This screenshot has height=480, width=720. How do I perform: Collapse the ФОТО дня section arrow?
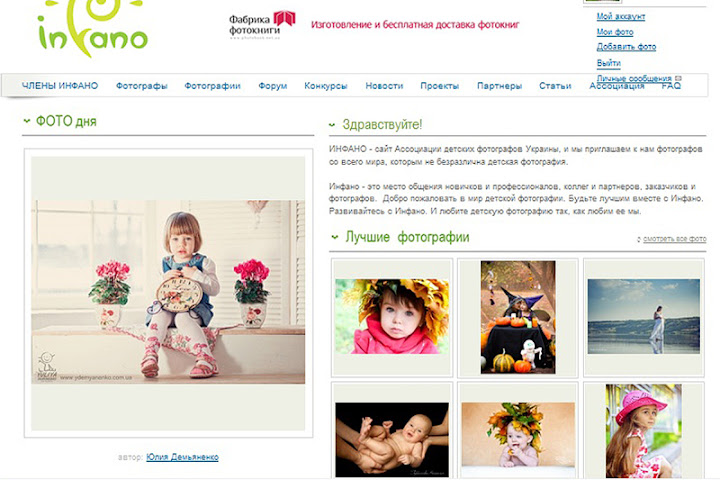(27, 121)
